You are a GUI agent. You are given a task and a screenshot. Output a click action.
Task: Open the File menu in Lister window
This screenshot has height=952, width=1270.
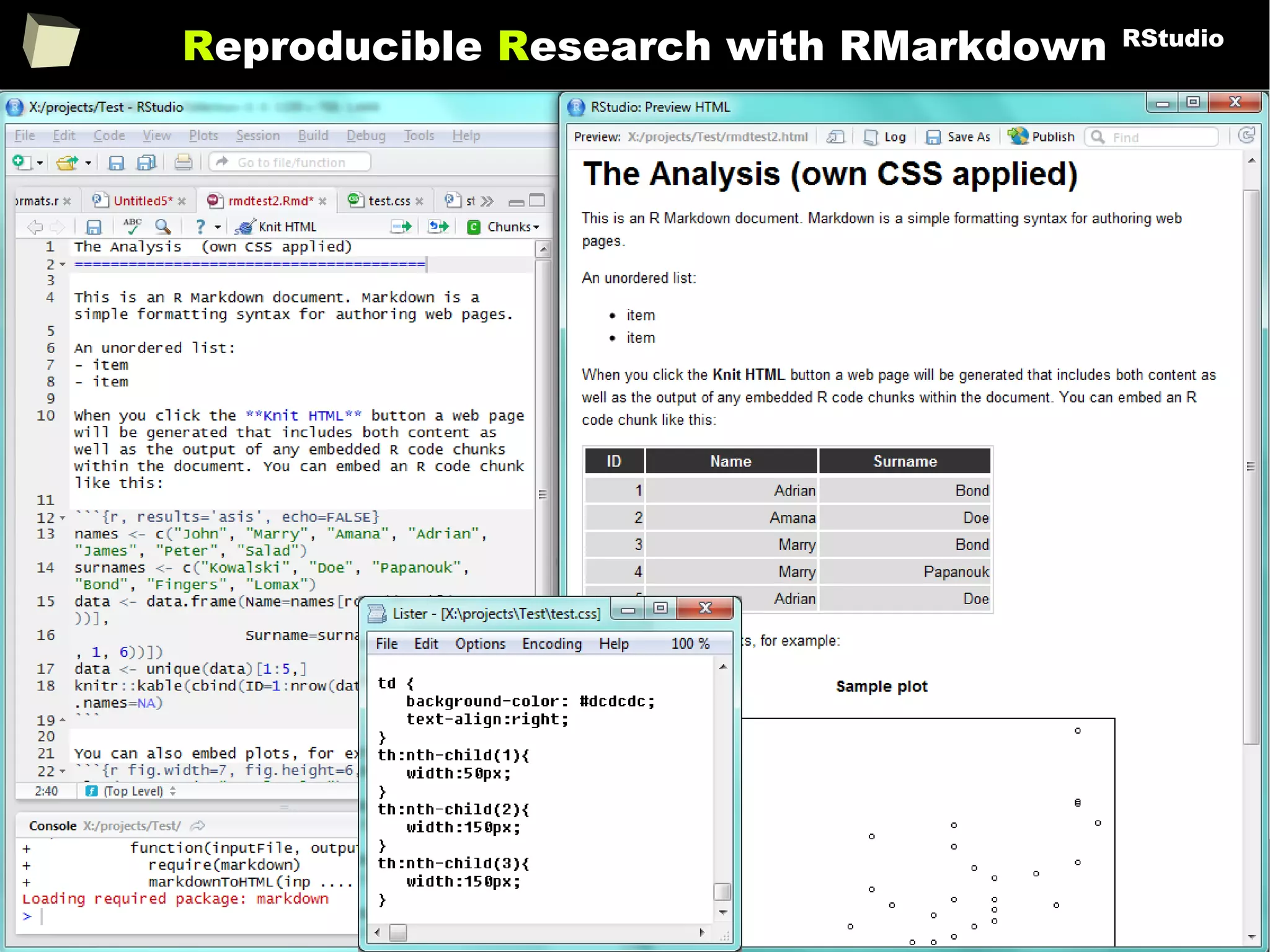tap(386, 644)
